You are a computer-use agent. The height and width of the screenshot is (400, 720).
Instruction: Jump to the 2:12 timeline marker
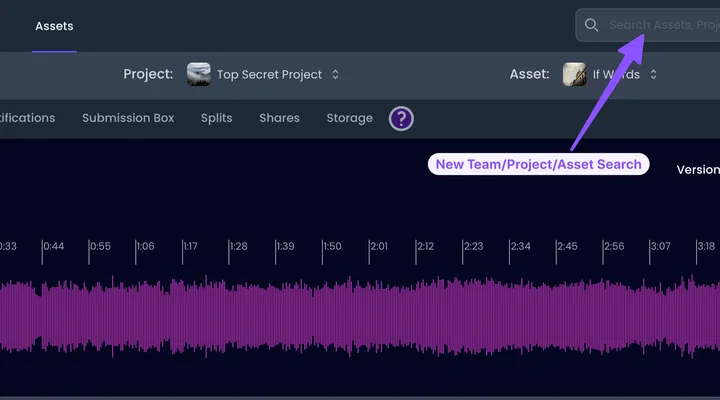[425, 246]
